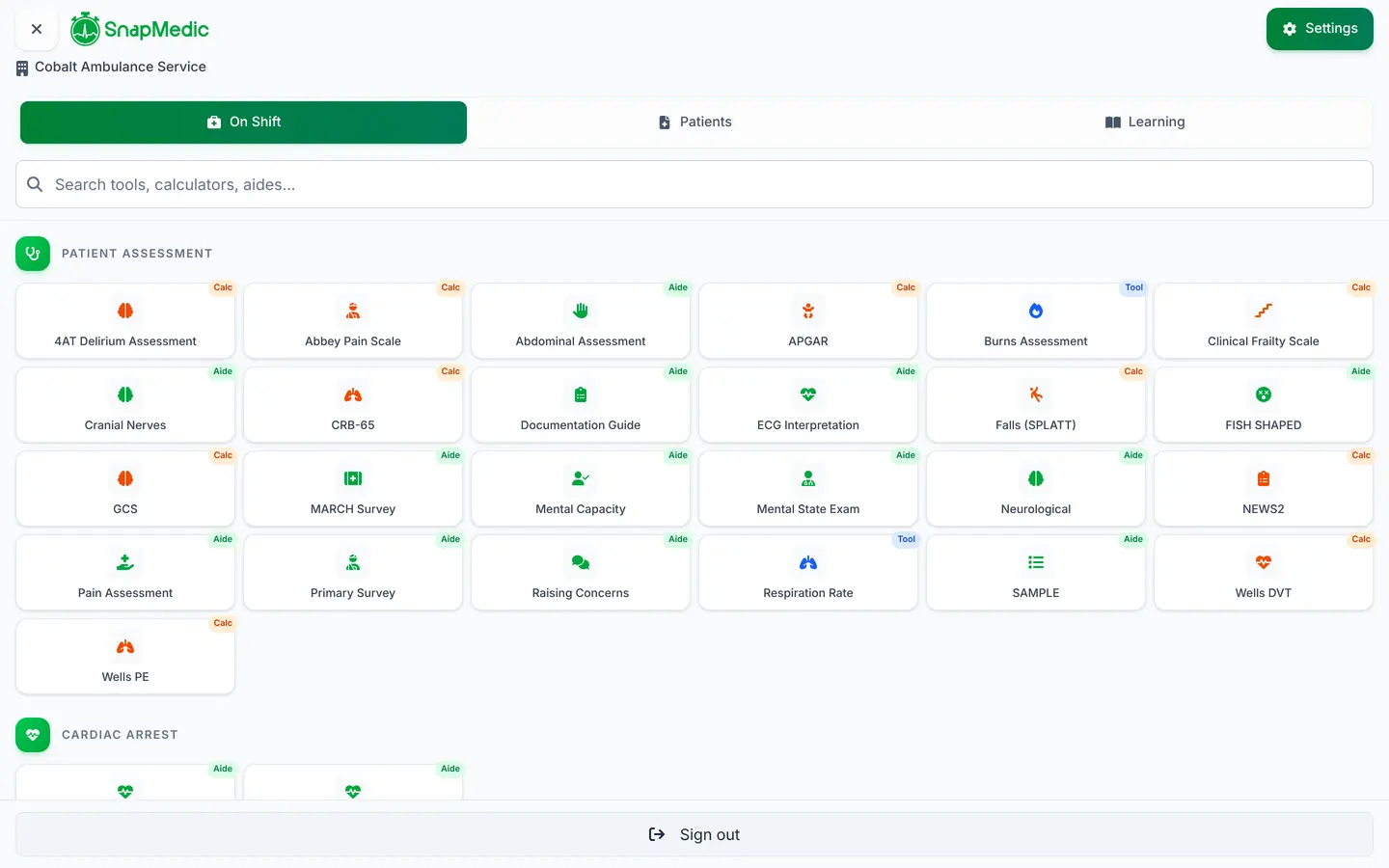
Task: Click the Calc badge on Wells PE
Action: tap(223, 623)
